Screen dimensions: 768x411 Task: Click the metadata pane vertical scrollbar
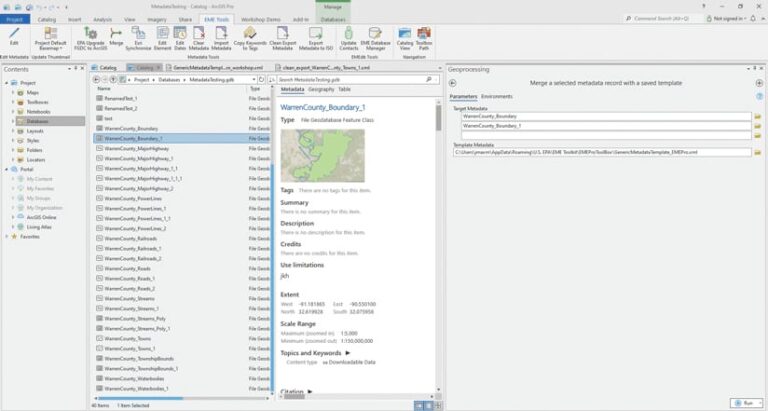point(438,118)
